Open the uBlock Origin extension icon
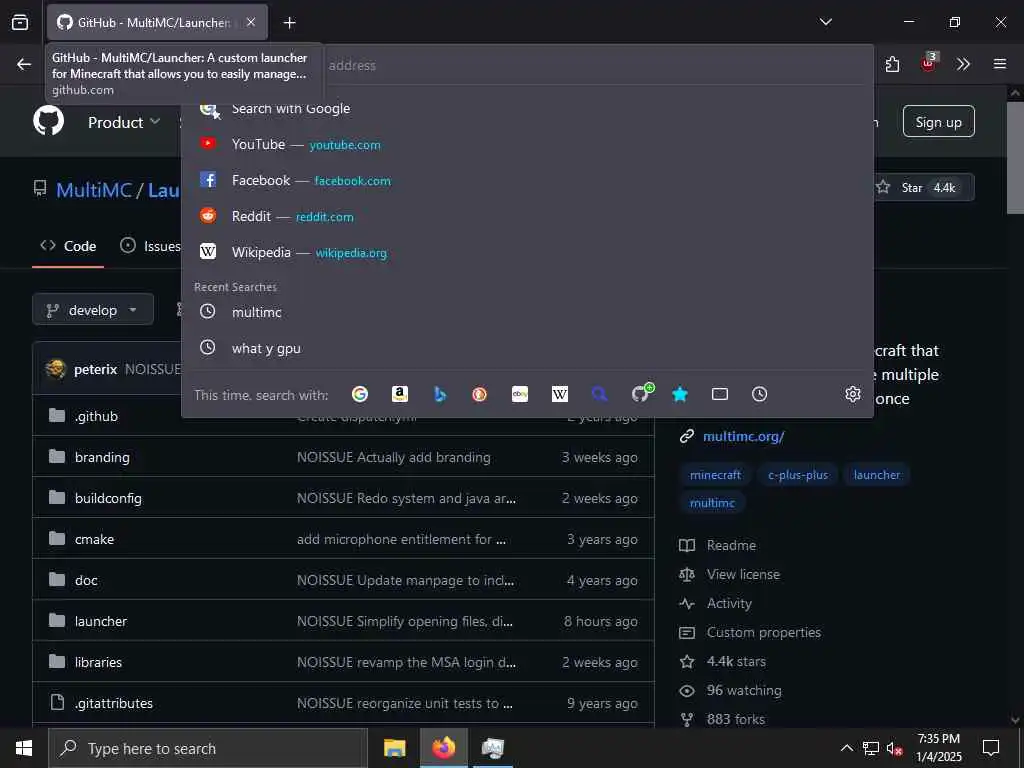 [x=929, y=63]
